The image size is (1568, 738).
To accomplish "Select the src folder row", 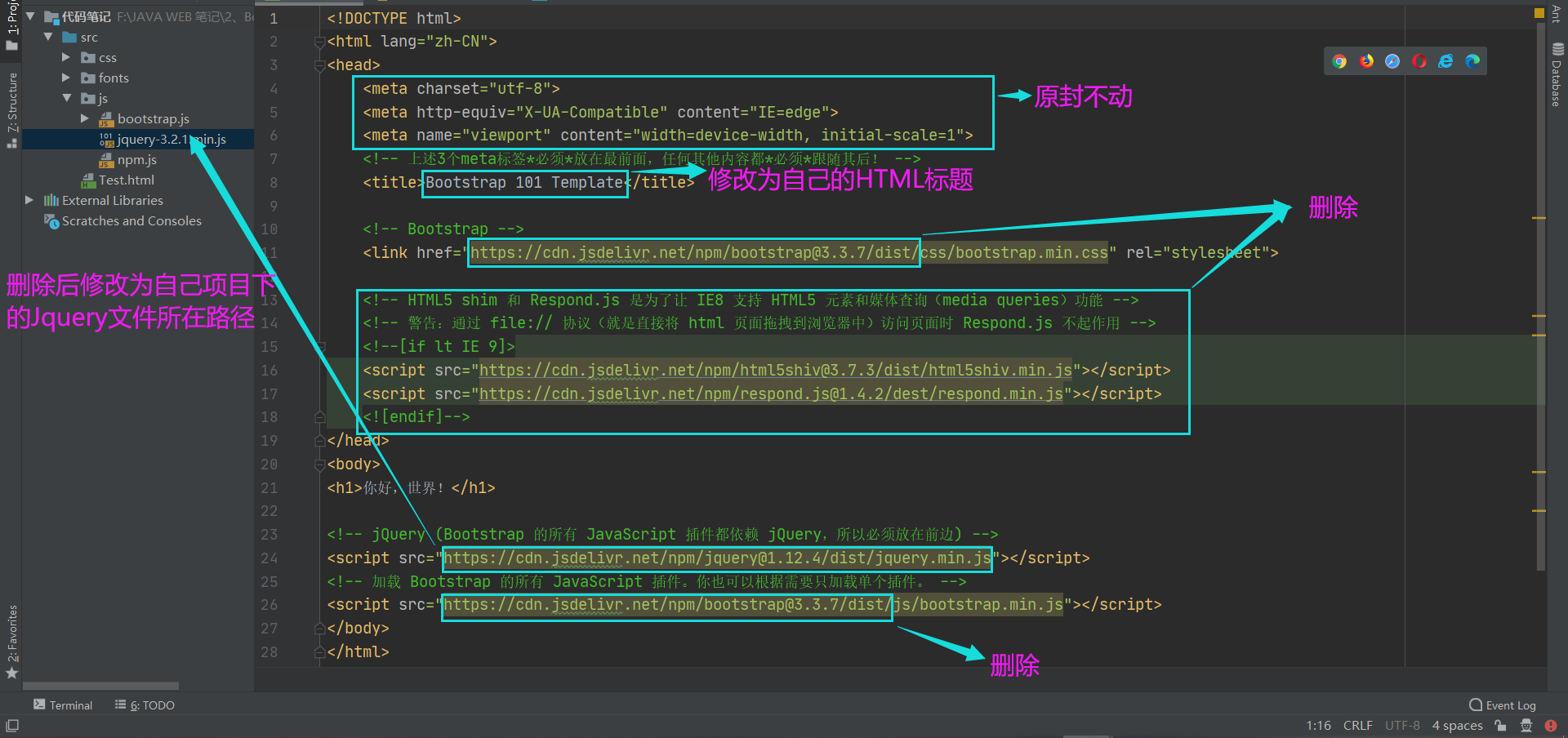I will coord(138,38).
